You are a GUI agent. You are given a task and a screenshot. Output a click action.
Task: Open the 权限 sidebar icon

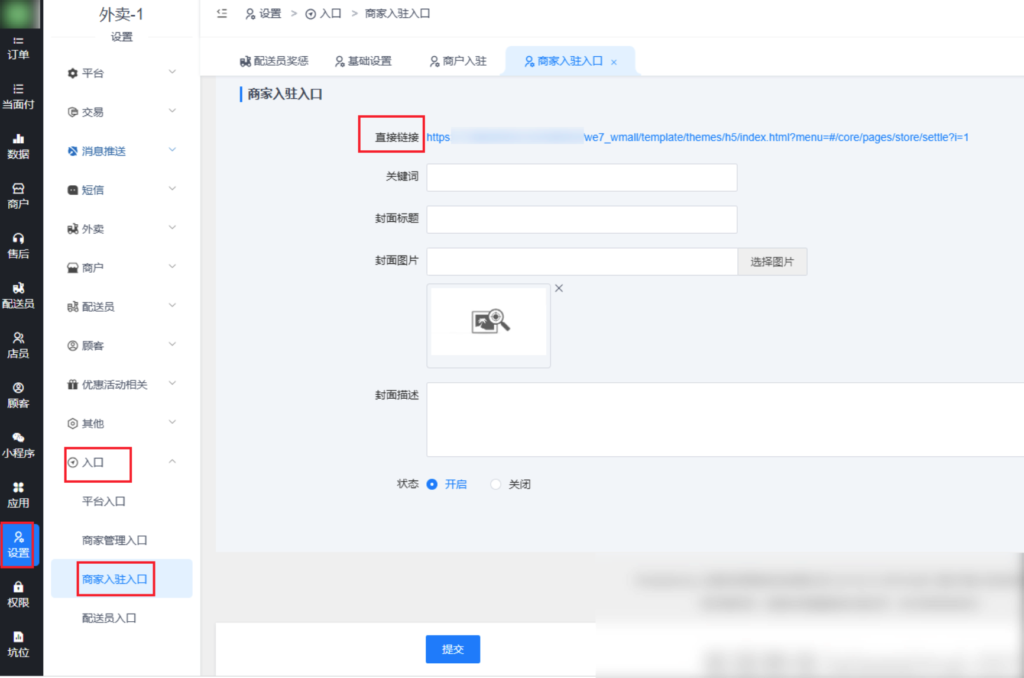[20, 595]
